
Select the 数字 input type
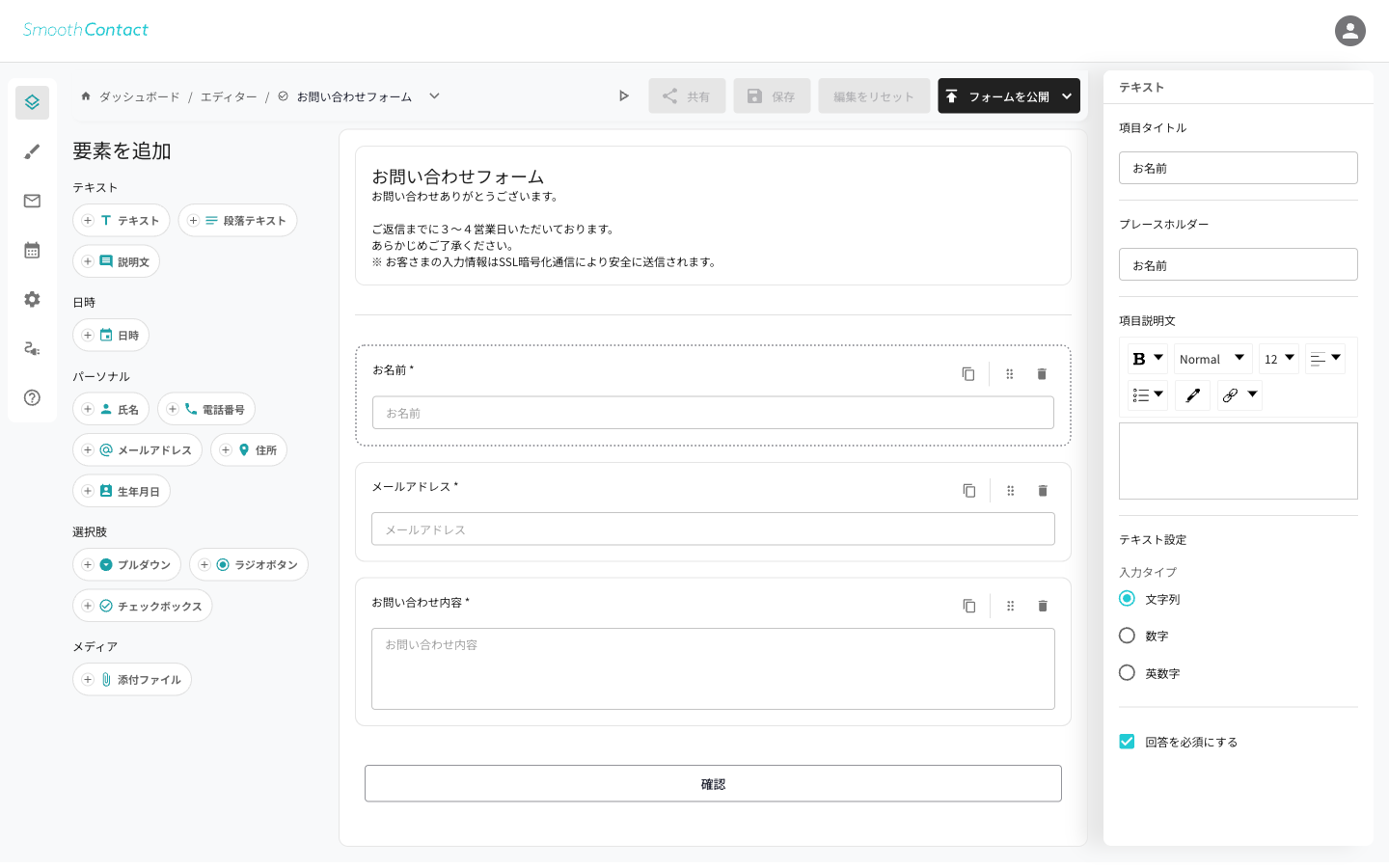coord(1127,636)
